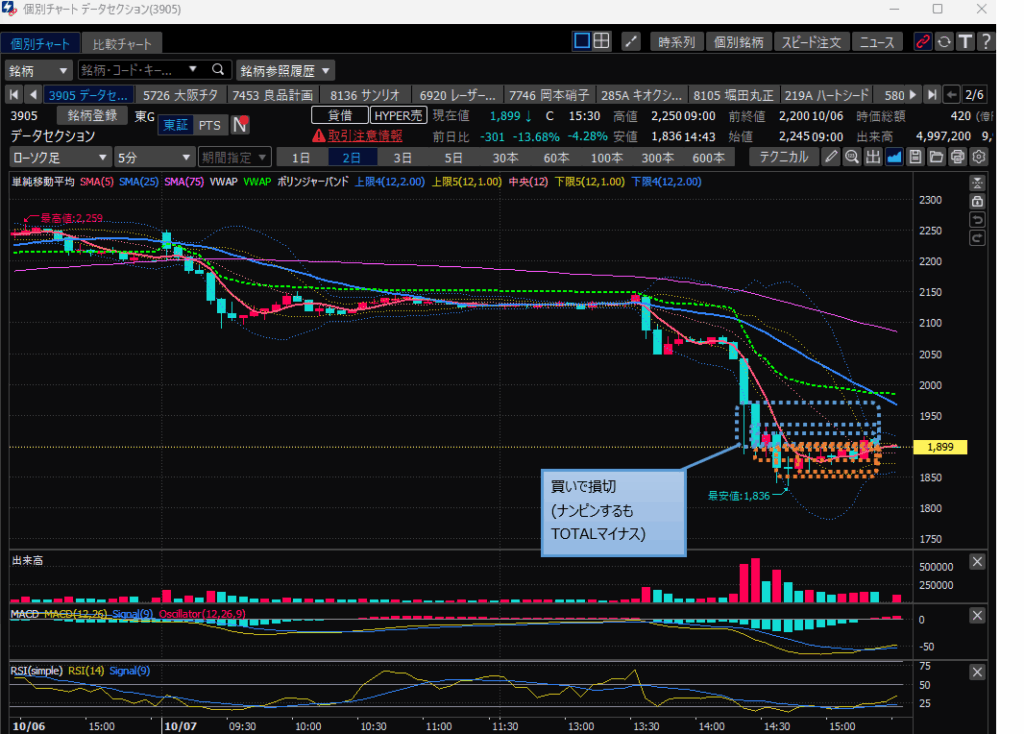This screenshot has height=734, width=1024.
Task: Select the four-pane grid layout
Action: (x=601, y=42)
